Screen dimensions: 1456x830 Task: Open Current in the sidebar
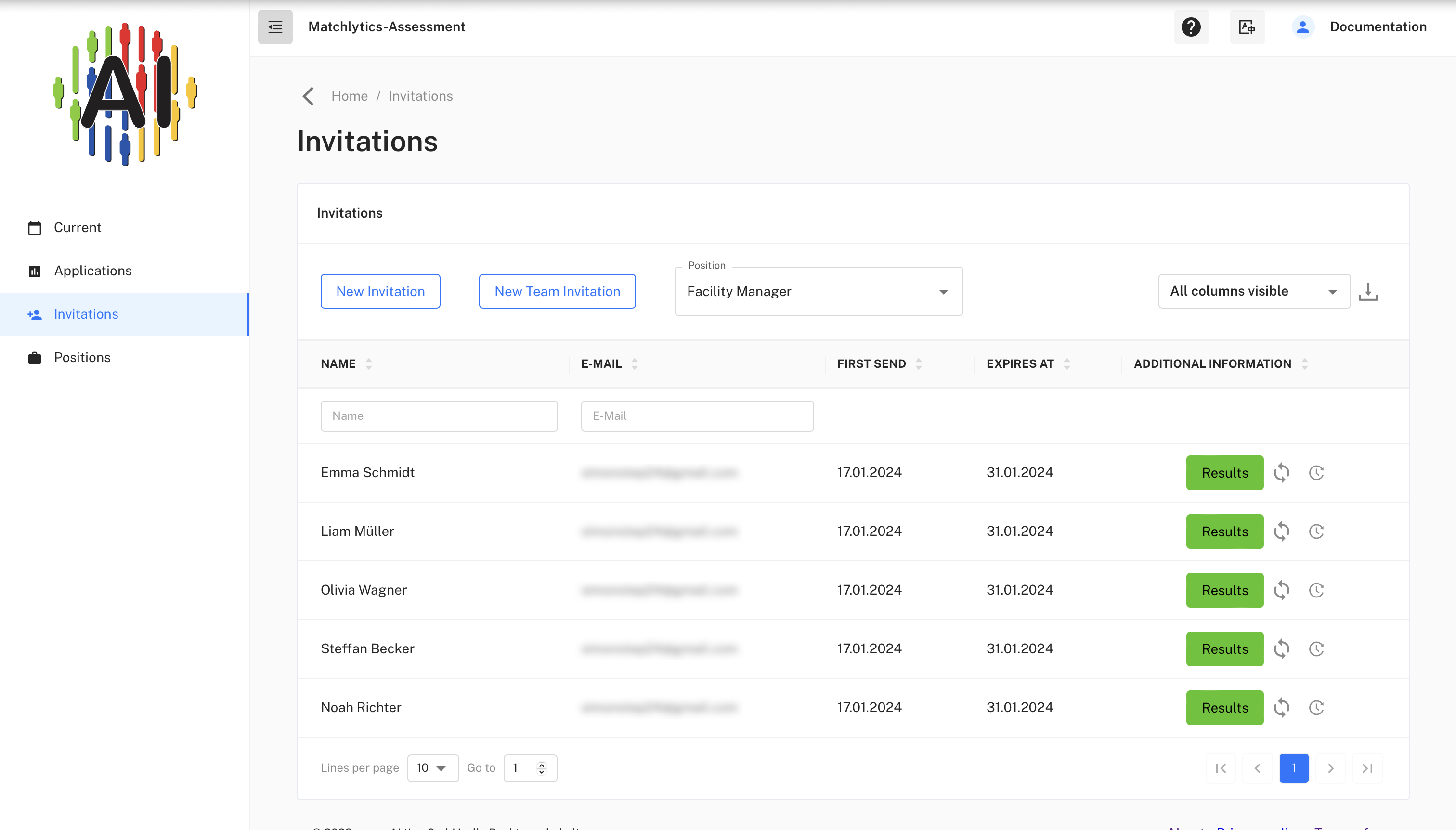(124, 227)
